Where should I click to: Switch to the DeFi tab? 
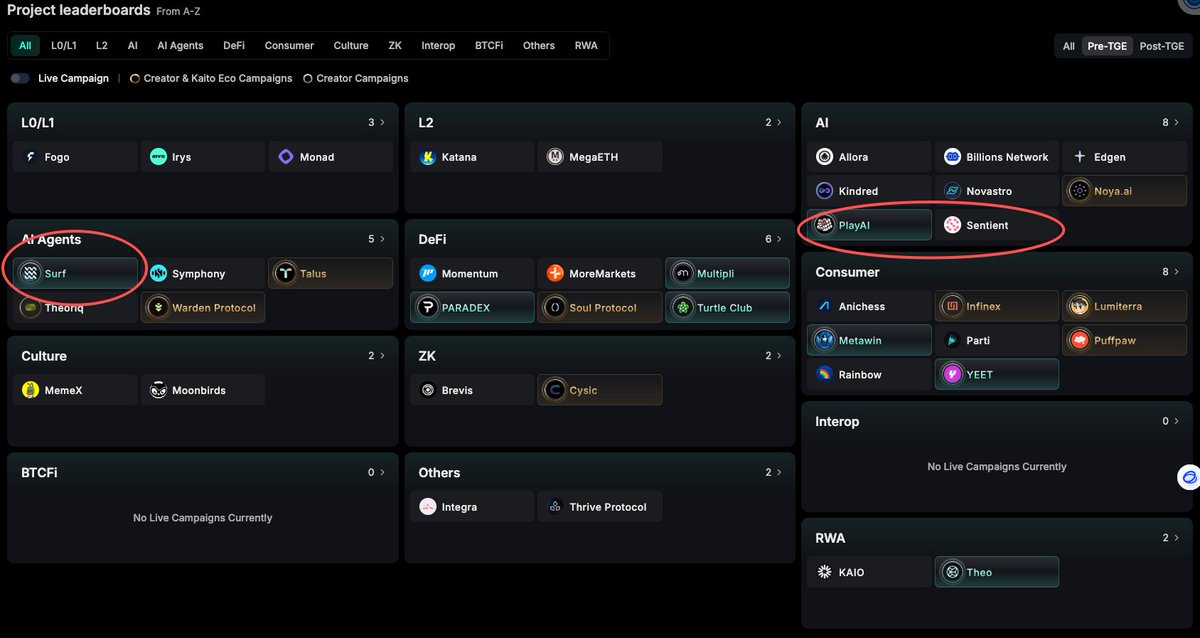click(234, 46)
